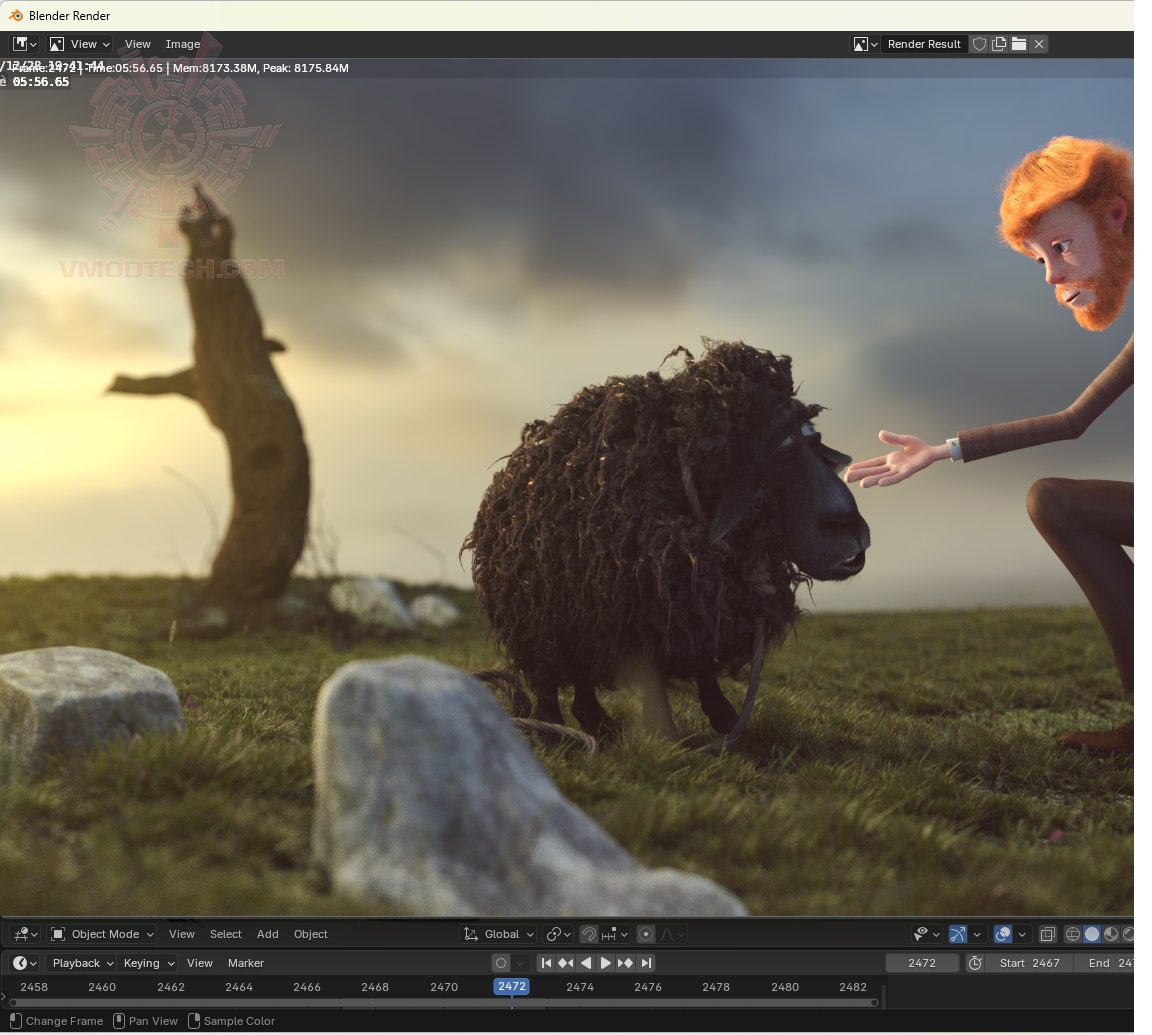Click the blue 2472 playhead marker
1152x1035 pixels.
pos(511,987)
